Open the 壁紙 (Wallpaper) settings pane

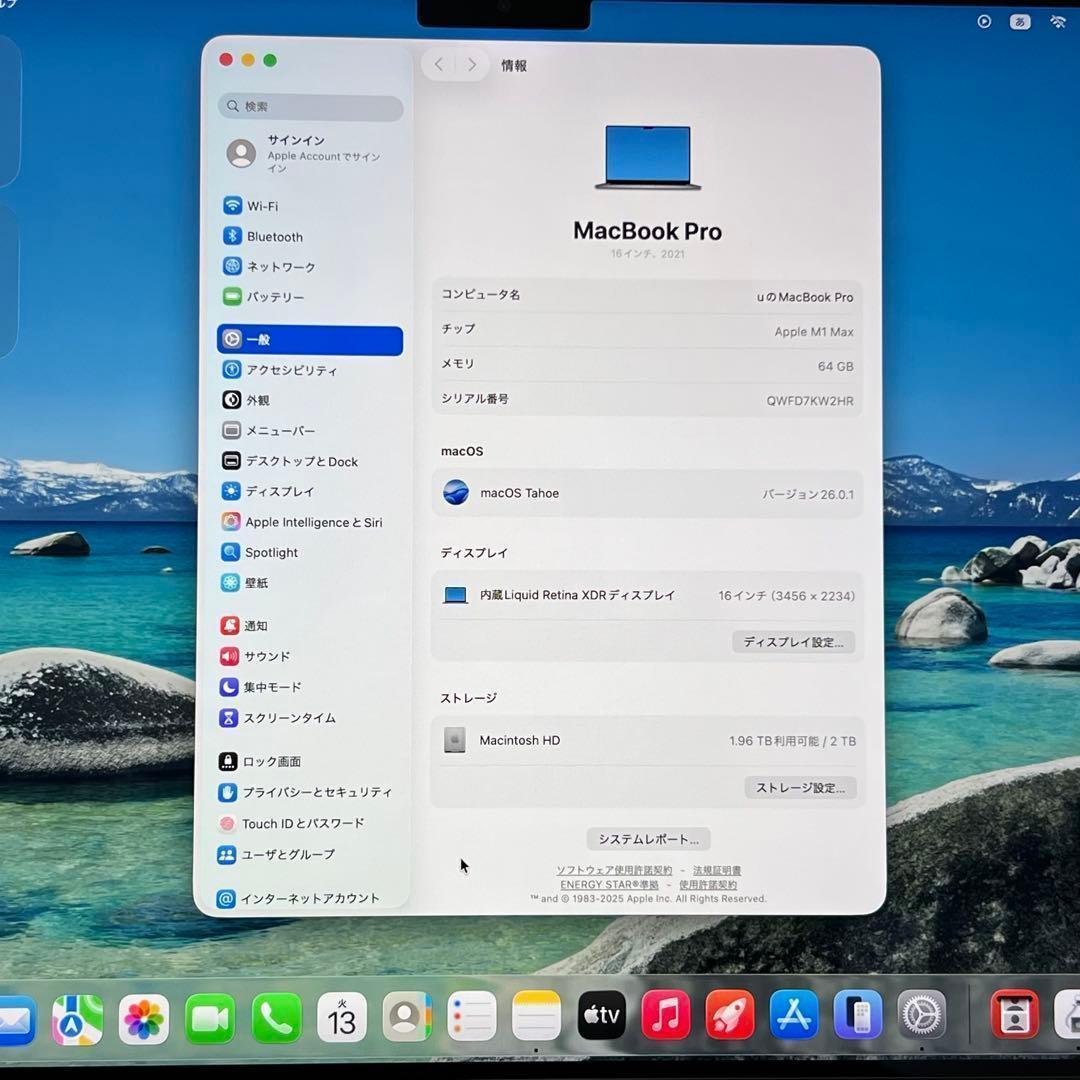tap(258, 583)
